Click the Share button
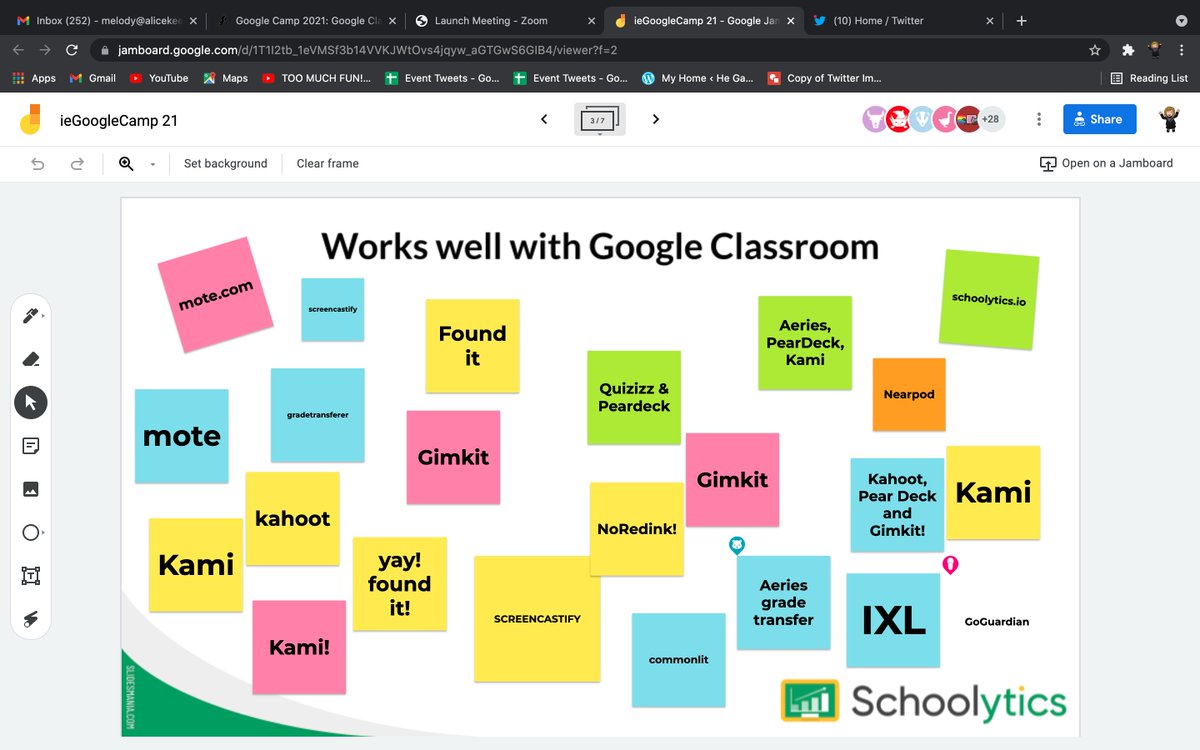 click(x=1099, y=119)
